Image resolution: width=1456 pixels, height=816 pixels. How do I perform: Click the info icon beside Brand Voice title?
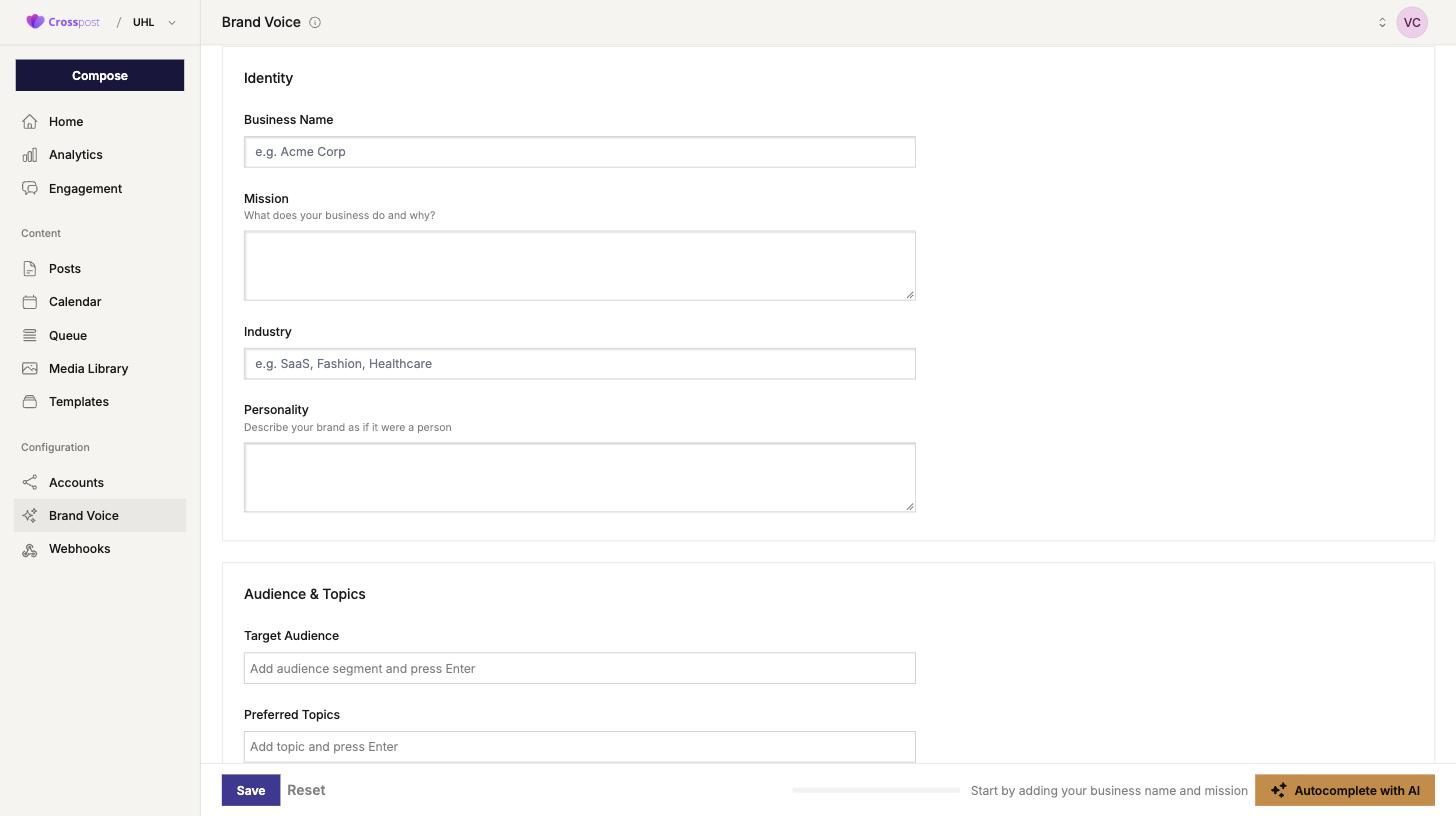(315, 22)
